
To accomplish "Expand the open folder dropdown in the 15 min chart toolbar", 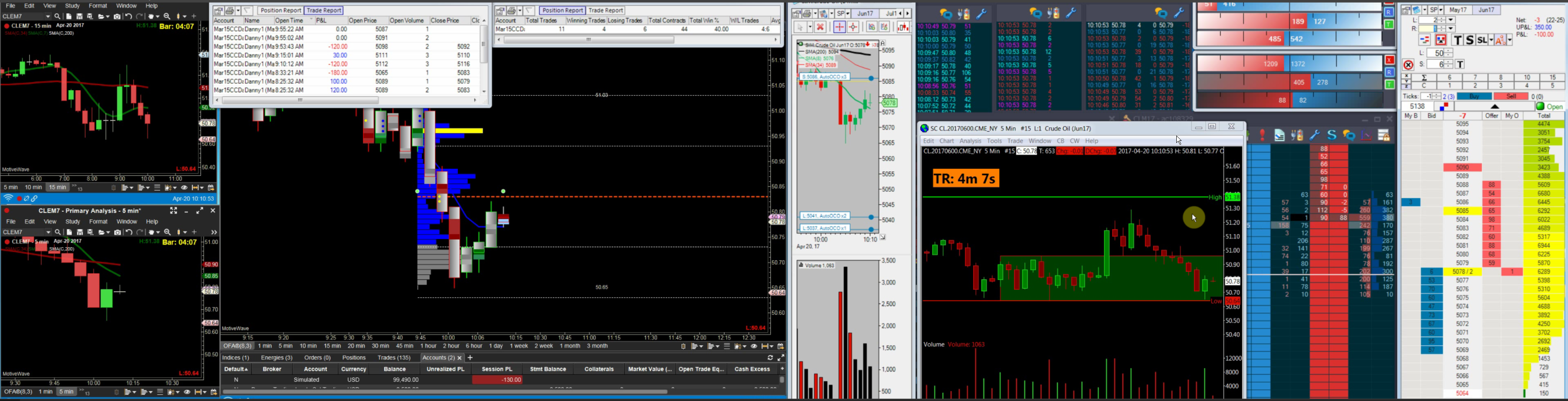I will pyautogui.click(x=108, y=17).
